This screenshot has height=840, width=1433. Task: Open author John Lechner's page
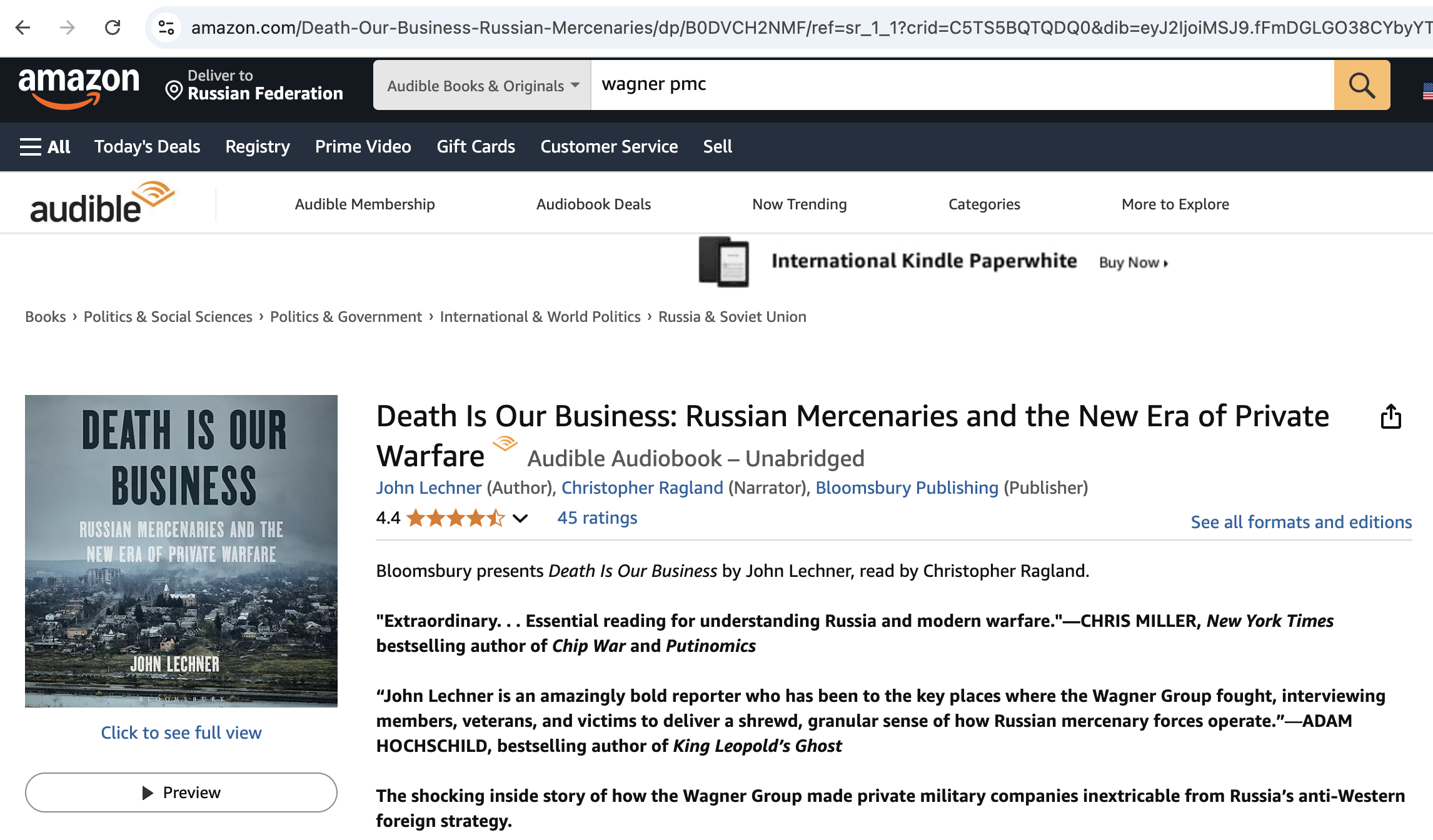[x=428, y=488]
